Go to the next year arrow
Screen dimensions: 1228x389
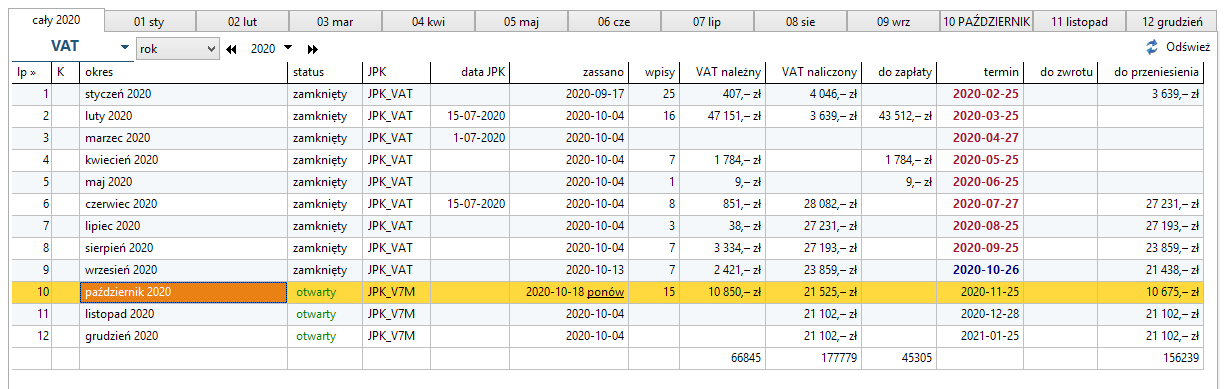313,48
